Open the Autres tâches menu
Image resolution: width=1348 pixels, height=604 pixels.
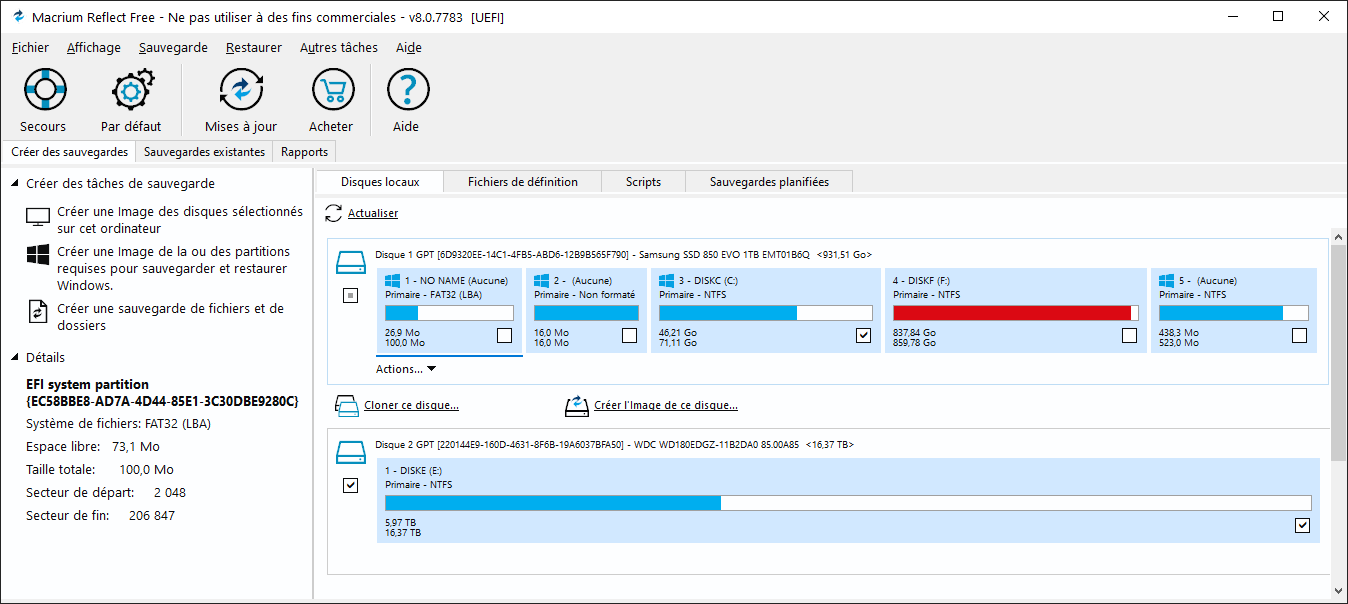[x=339, y=47]
